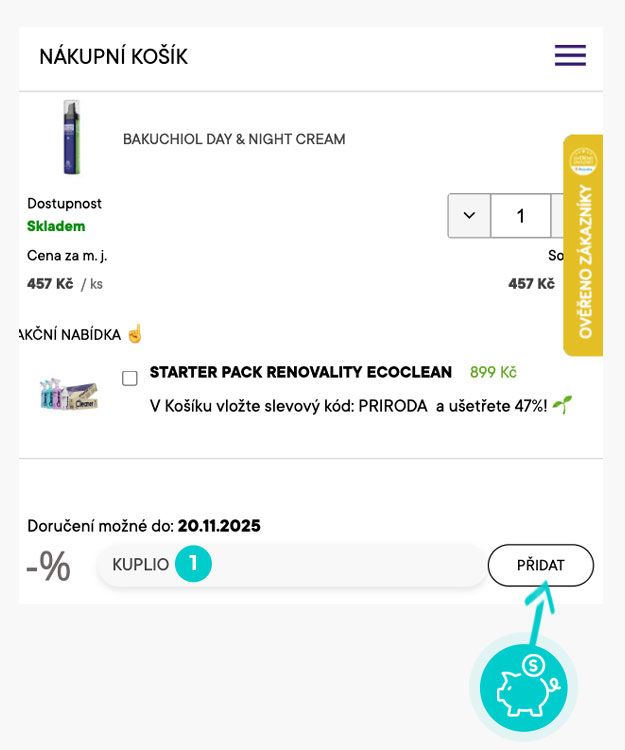Viewport: 625px width, 750px height.
Task: Open the hamburger menu
Action: tap(570, 56)
